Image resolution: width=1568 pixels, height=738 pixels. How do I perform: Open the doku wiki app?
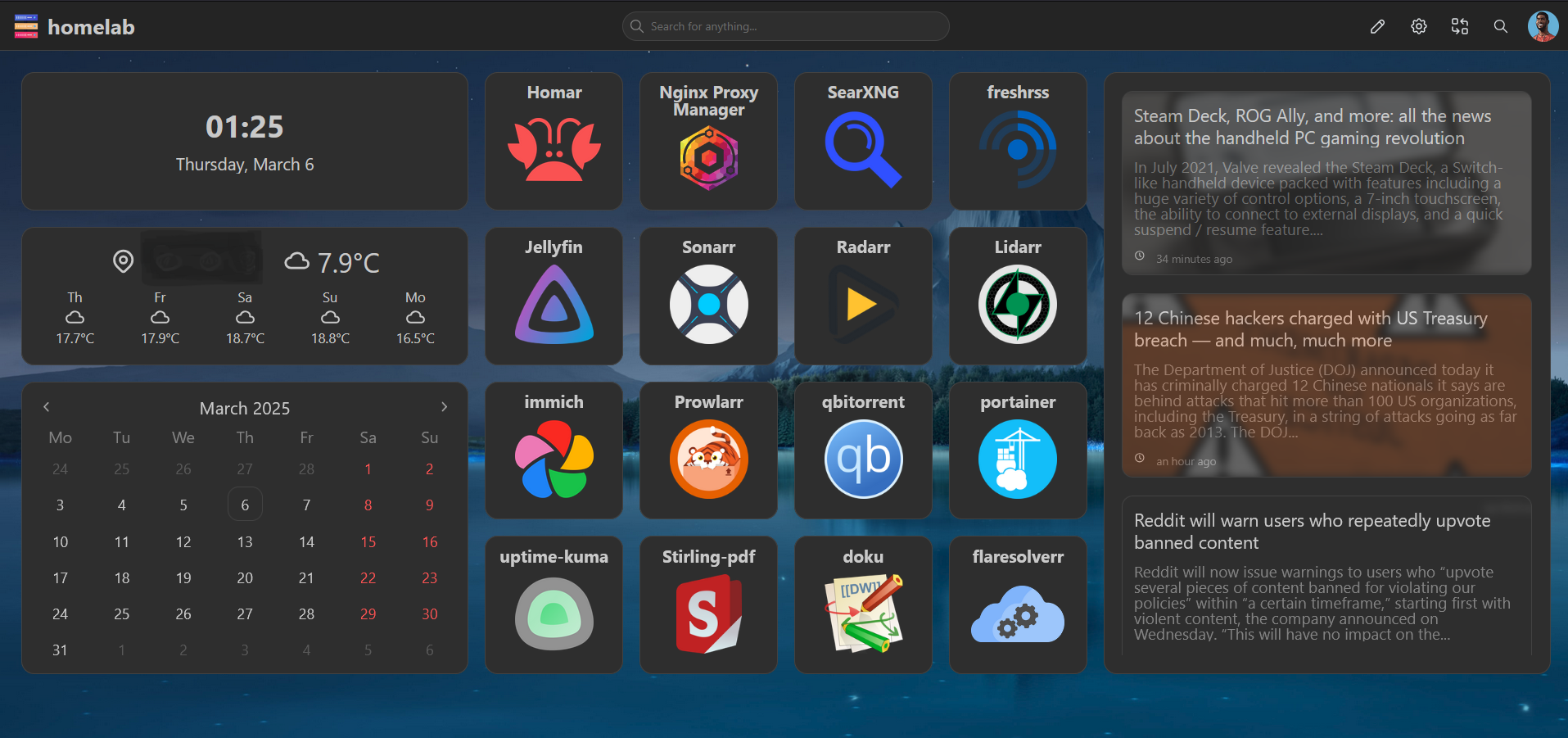coord(863,605)
